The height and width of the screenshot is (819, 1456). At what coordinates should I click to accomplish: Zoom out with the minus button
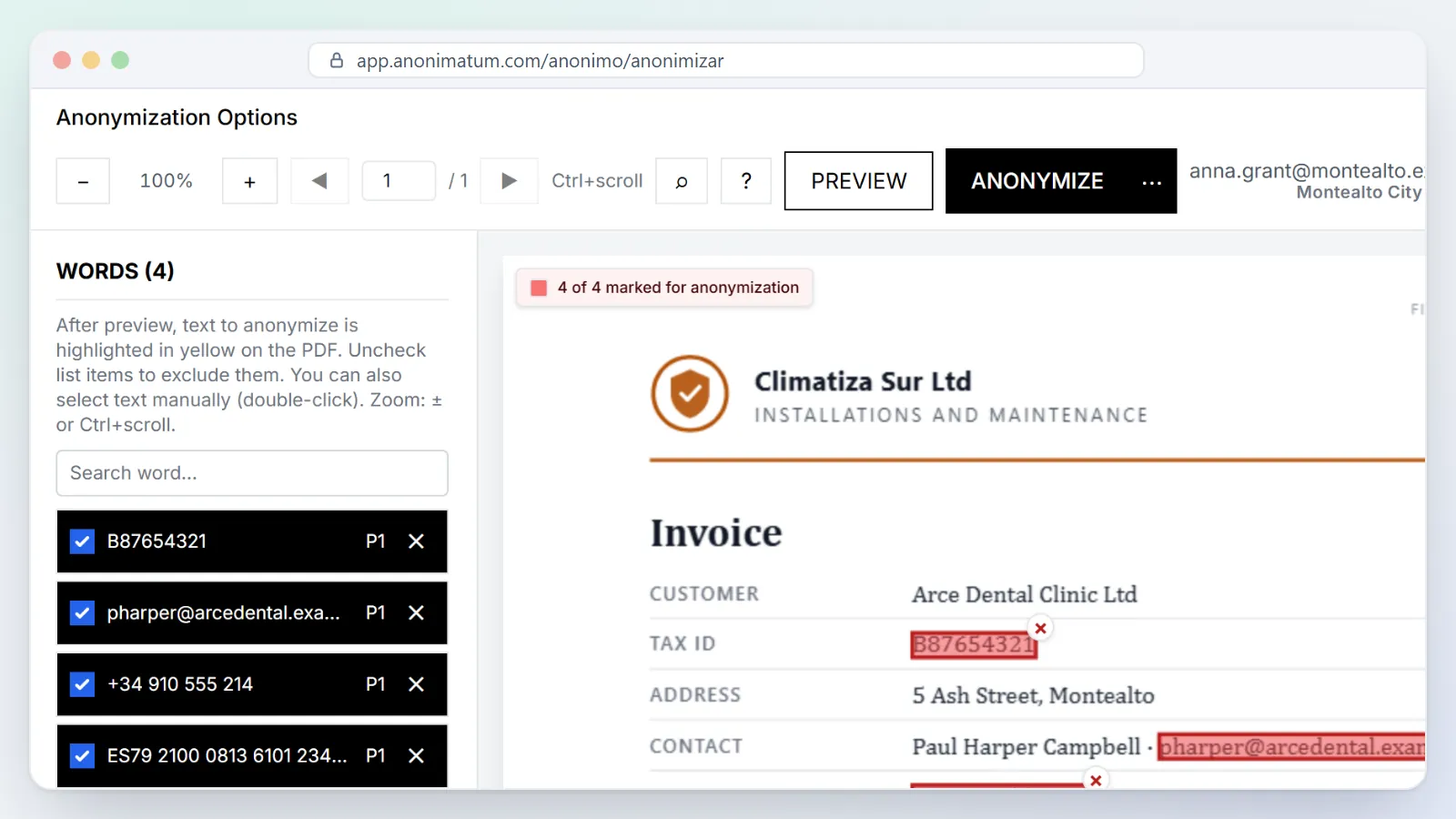[83, 181]
